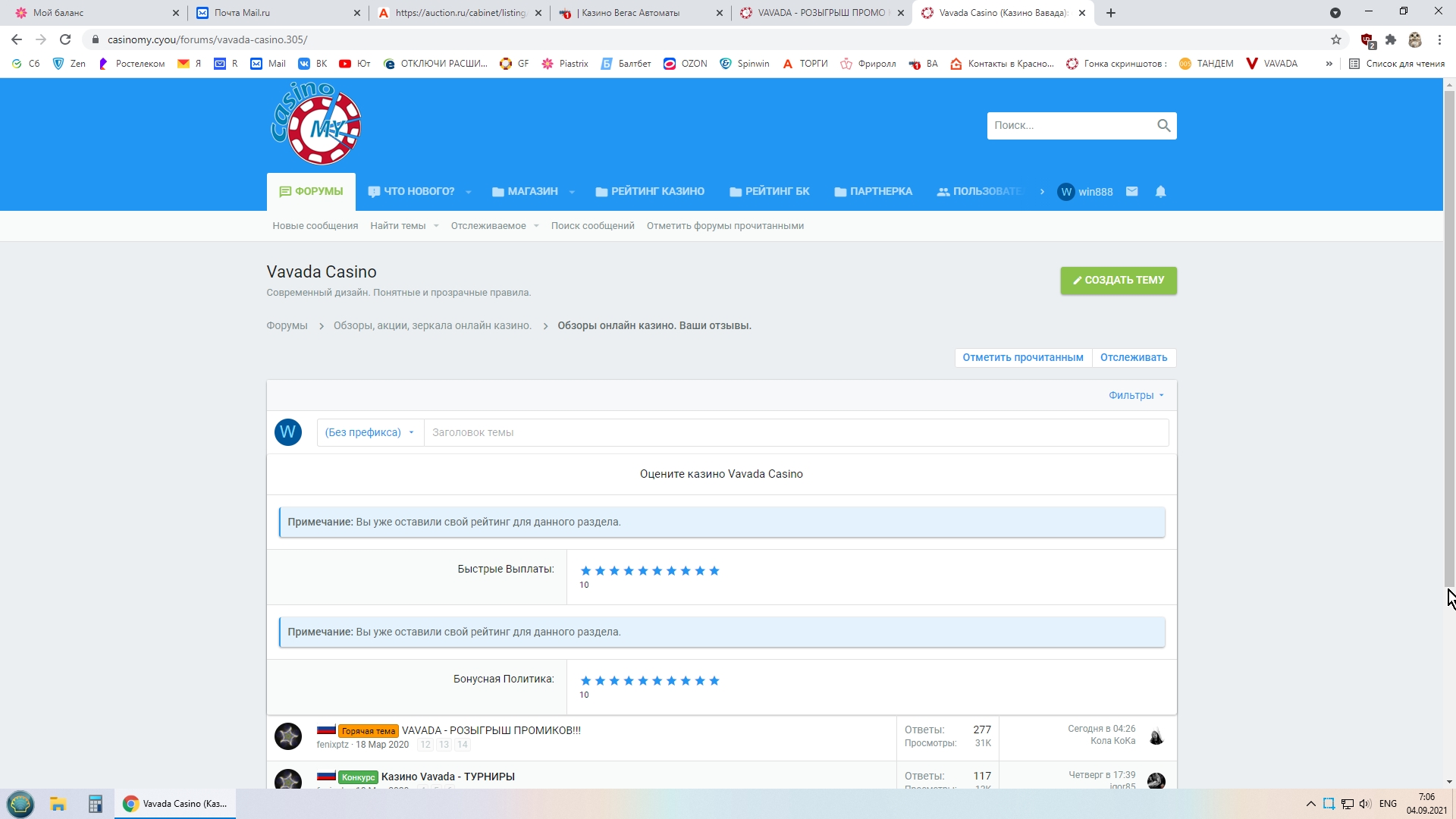Image resolution: width=1456 pixels, height=819 pixels.
Task: Open the VK bookmark
Action: click(312, 64)
